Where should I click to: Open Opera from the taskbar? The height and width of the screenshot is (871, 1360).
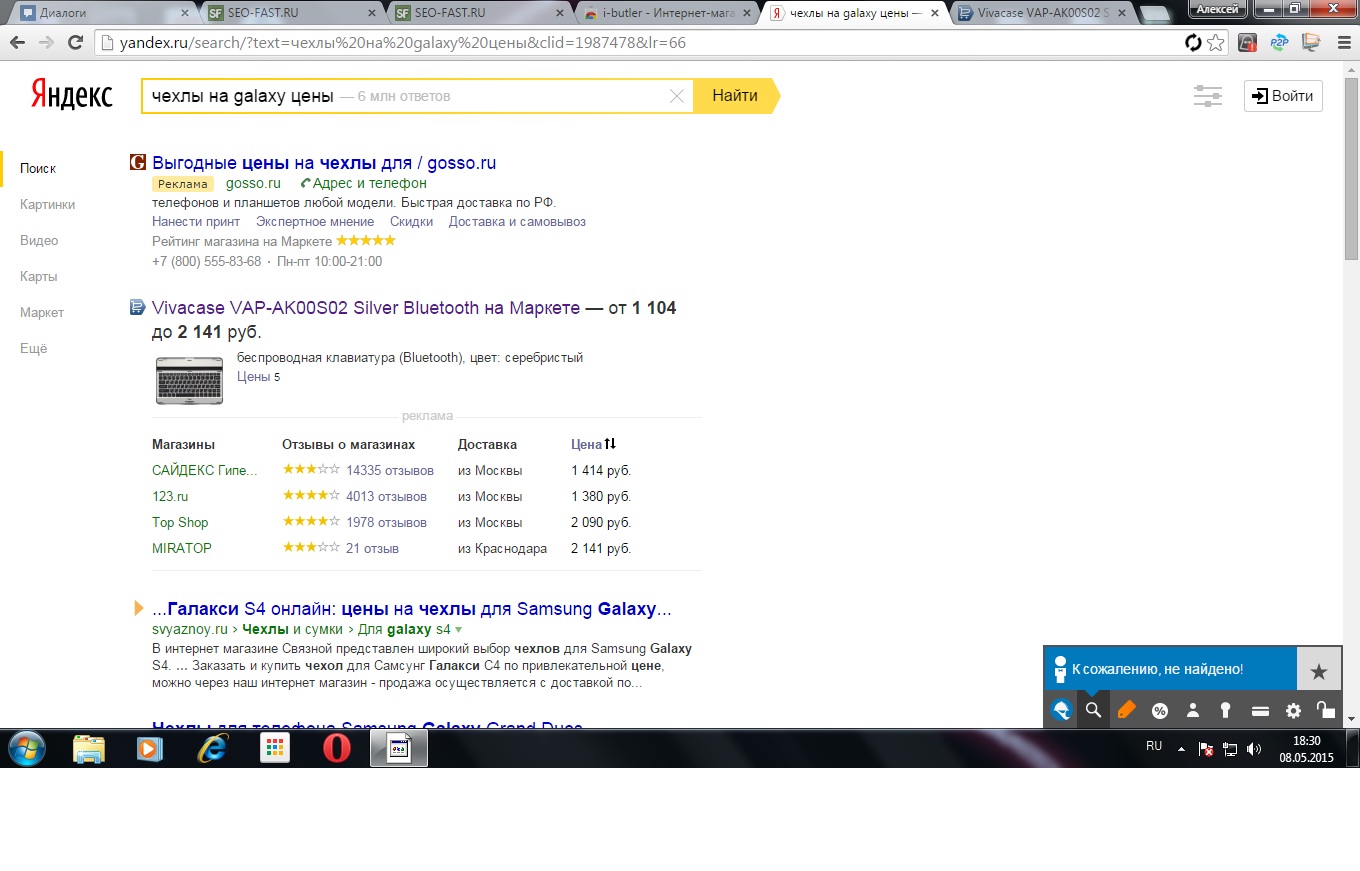pyautogui.click(x=338, y=749)
